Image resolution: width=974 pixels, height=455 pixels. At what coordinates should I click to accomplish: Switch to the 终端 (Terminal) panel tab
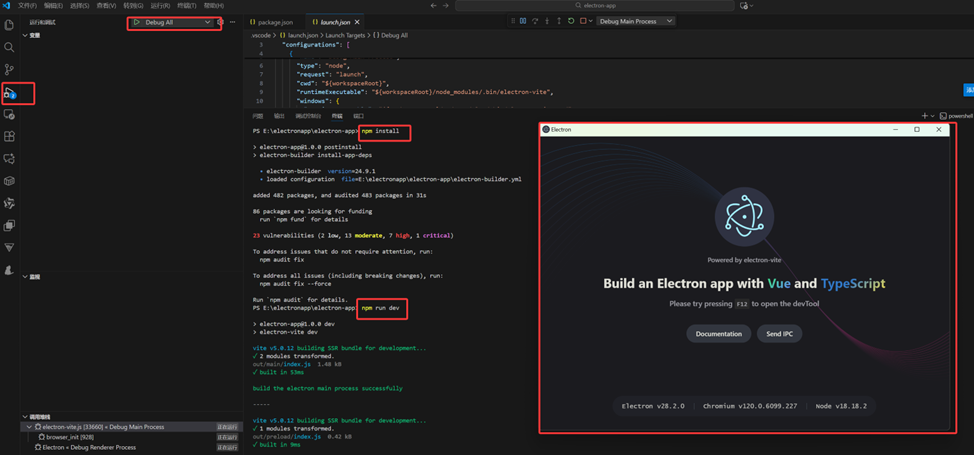tap(337, 116)
